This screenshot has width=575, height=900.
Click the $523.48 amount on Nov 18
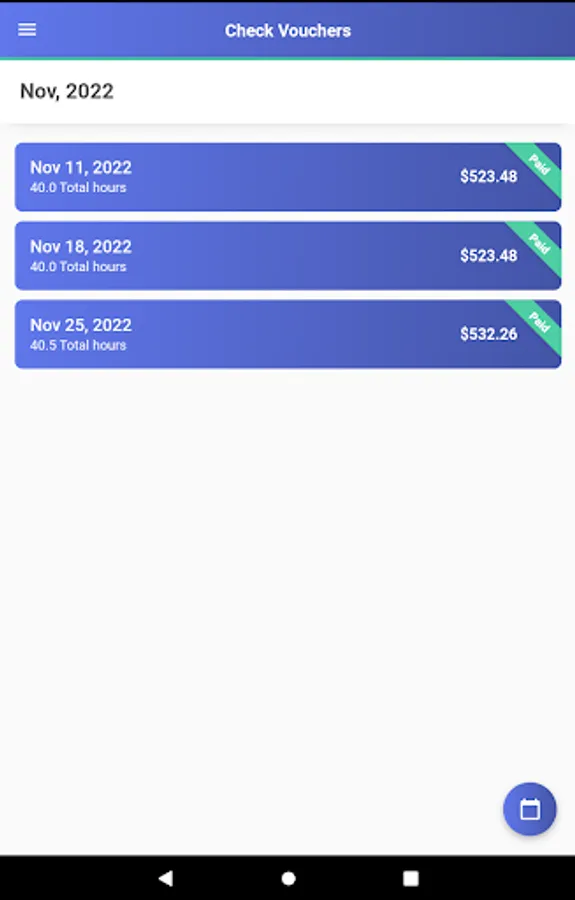click(488, 255)
